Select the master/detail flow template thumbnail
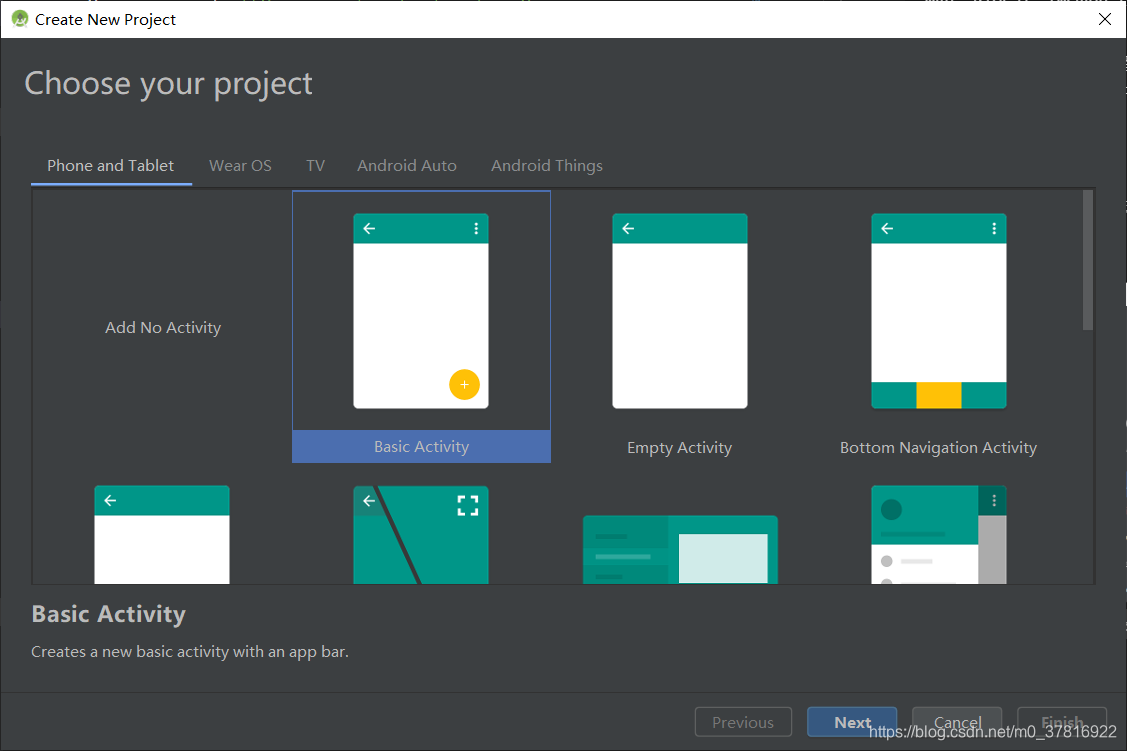 680,549
